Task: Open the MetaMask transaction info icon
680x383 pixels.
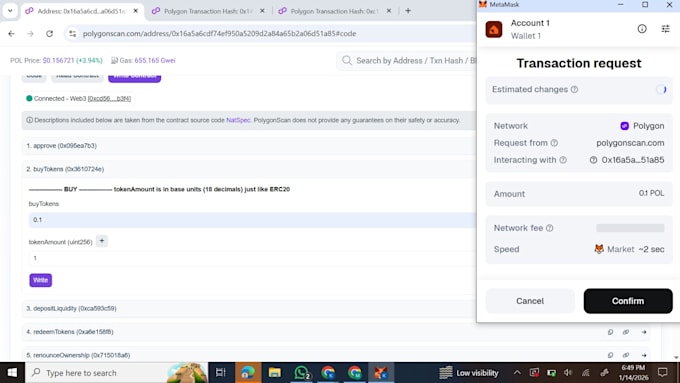Action: pyautogui.click(x=642, y=29)
